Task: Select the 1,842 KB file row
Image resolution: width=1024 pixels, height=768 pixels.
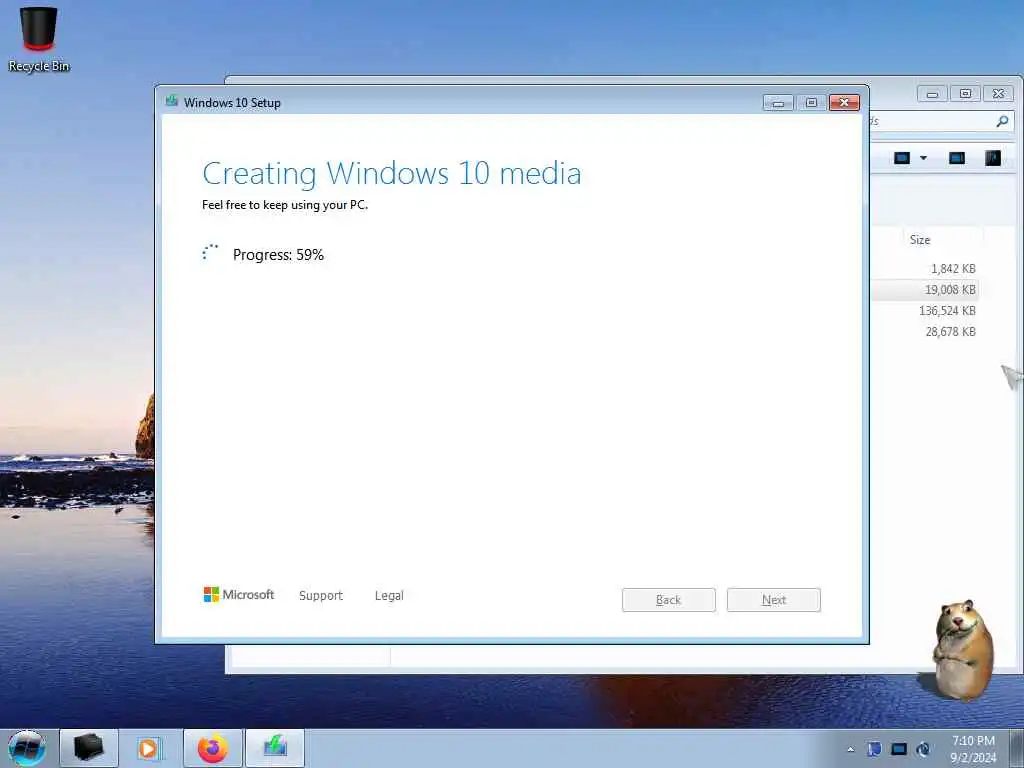Action: pyautogui.click(x=923, y=268)
